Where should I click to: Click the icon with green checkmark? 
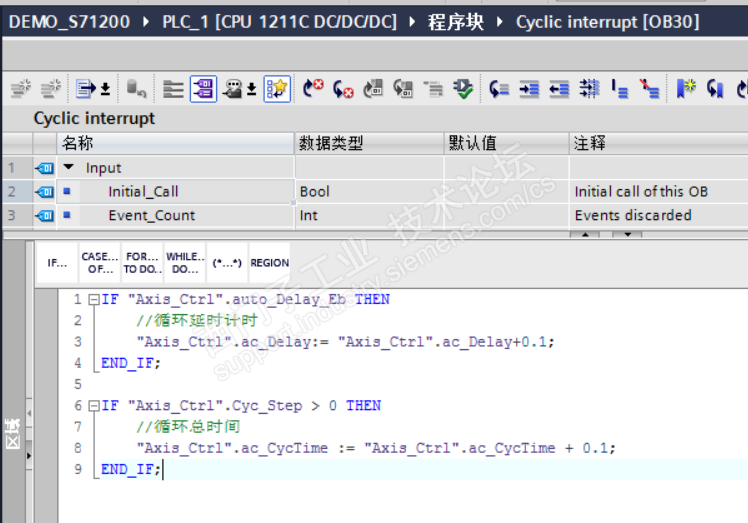(463, 89)
